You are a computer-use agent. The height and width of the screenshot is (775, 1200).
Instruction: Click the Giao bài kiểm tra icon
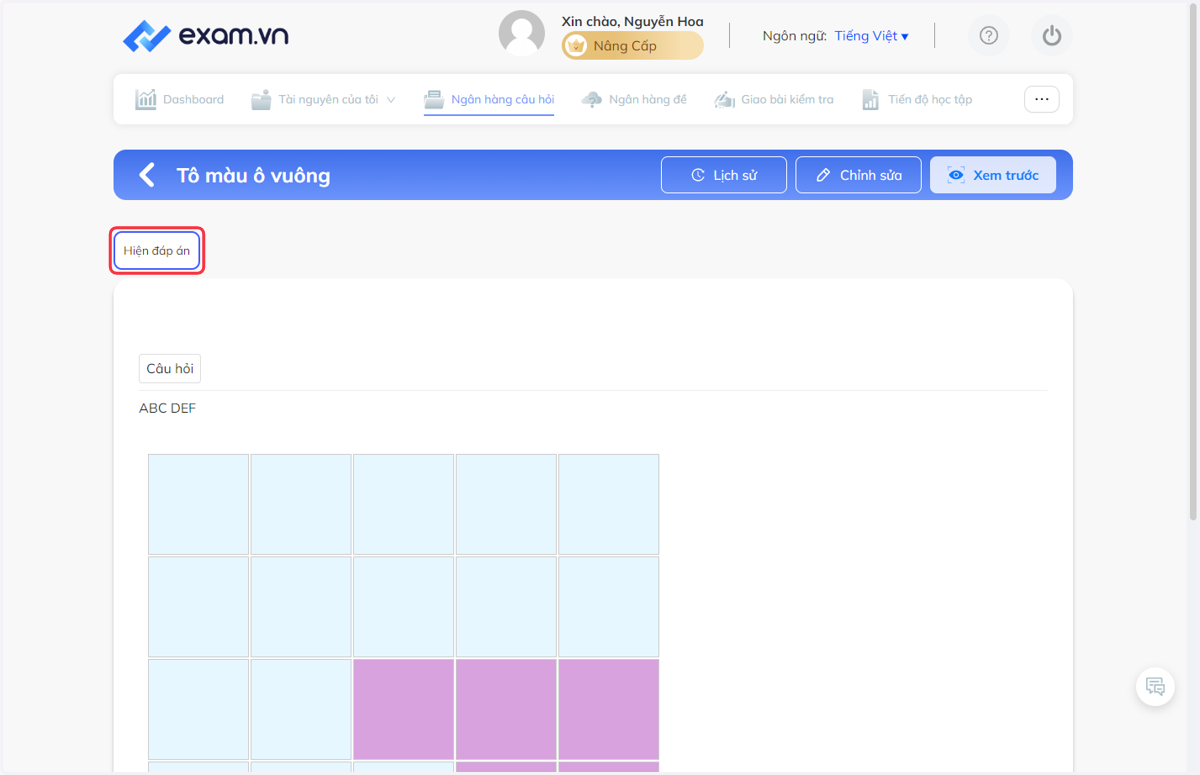click(x=724, y=99)
